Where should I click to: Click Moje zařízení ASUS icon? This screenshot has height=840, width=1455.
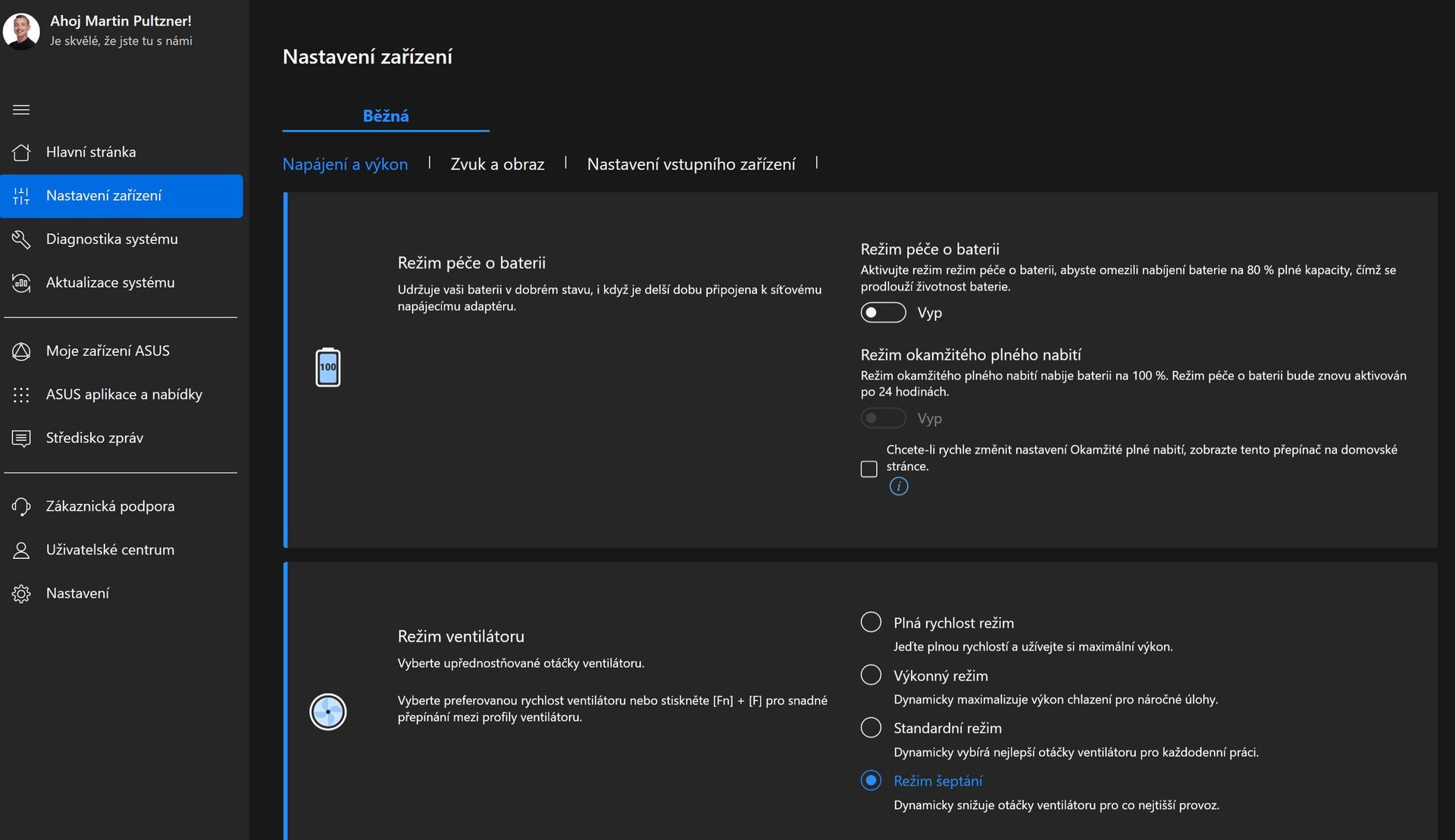pyautogui.click(x=21, y=351)
